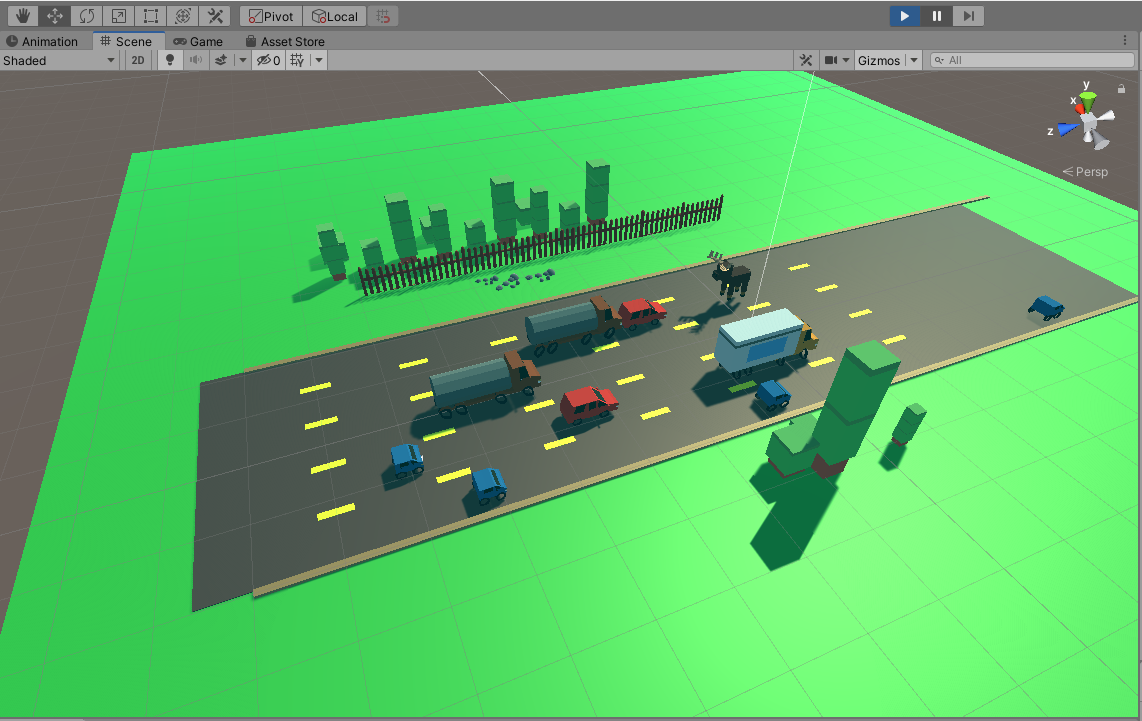The height and width of the screenshot is (721, 1142).
Task: Open the search filter type magnifier
Action: tap(940, 60)
